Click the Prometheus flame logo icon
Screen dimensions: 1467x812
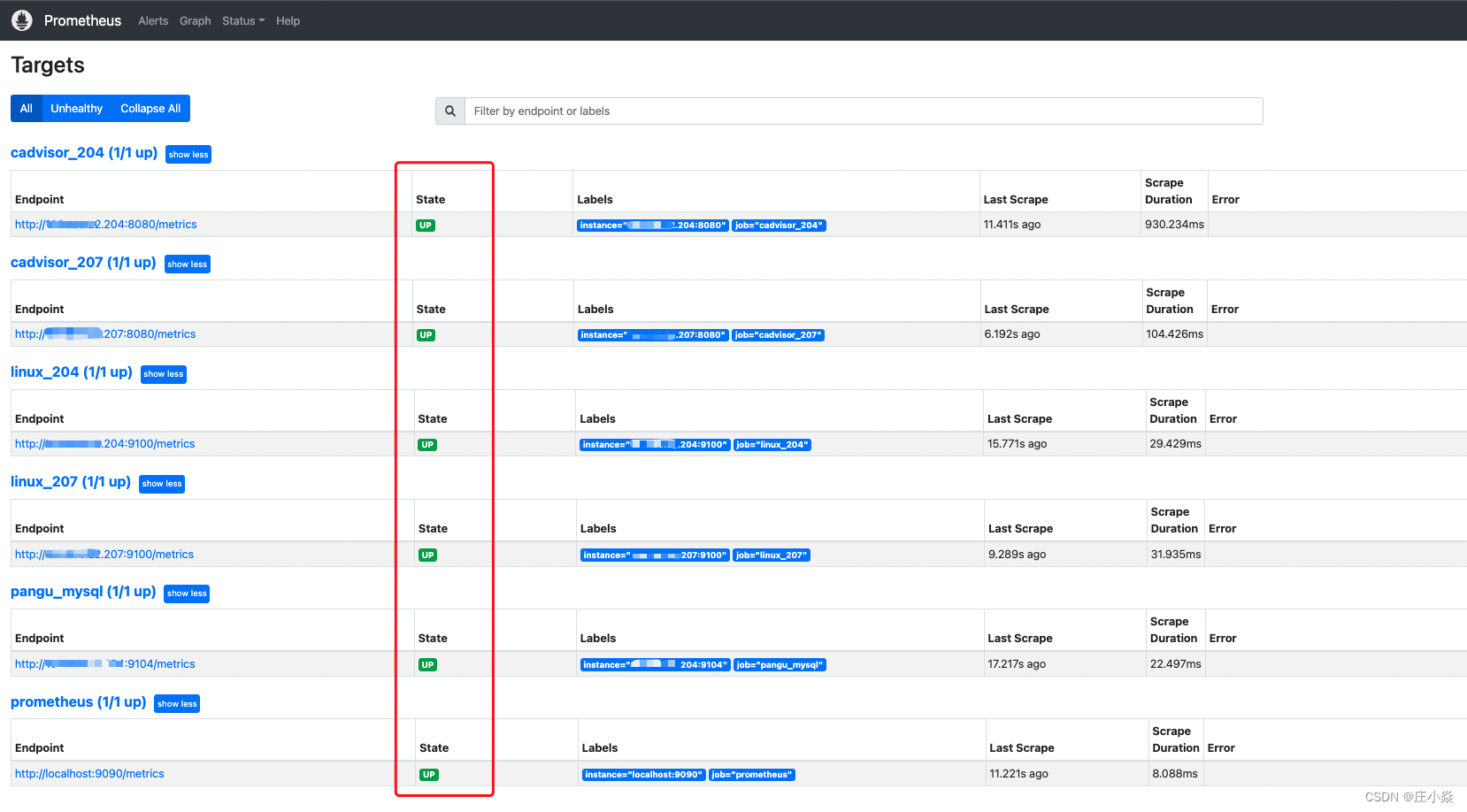[x=22, y=20]
